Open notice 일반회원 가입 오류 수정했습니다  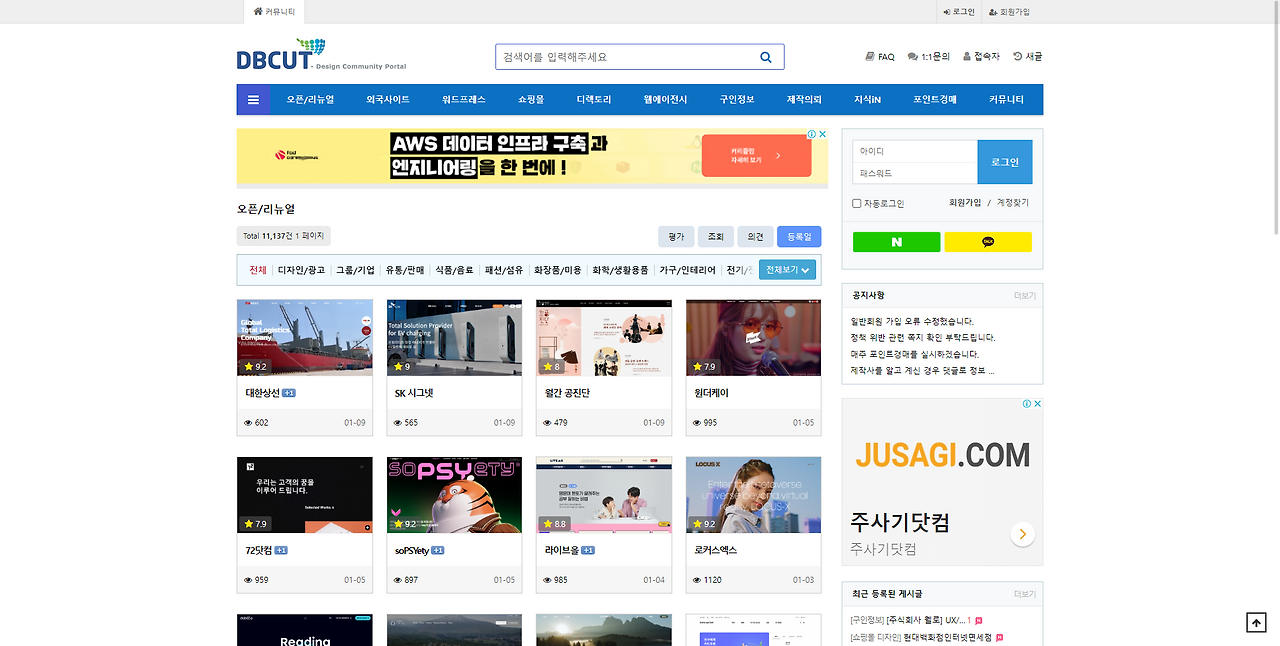912,322
